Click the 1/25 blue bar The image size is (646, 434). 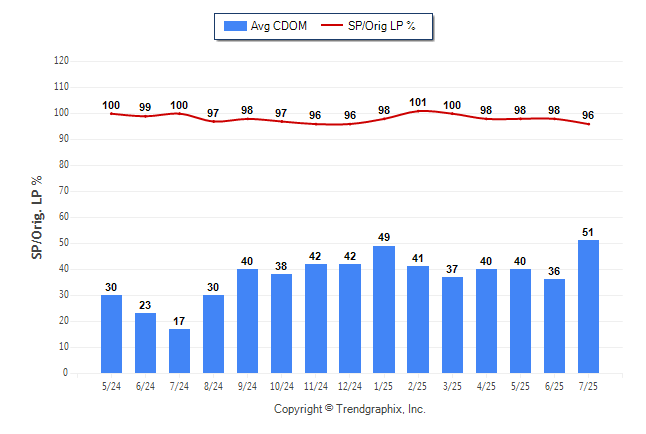click(x=384, y=310)
